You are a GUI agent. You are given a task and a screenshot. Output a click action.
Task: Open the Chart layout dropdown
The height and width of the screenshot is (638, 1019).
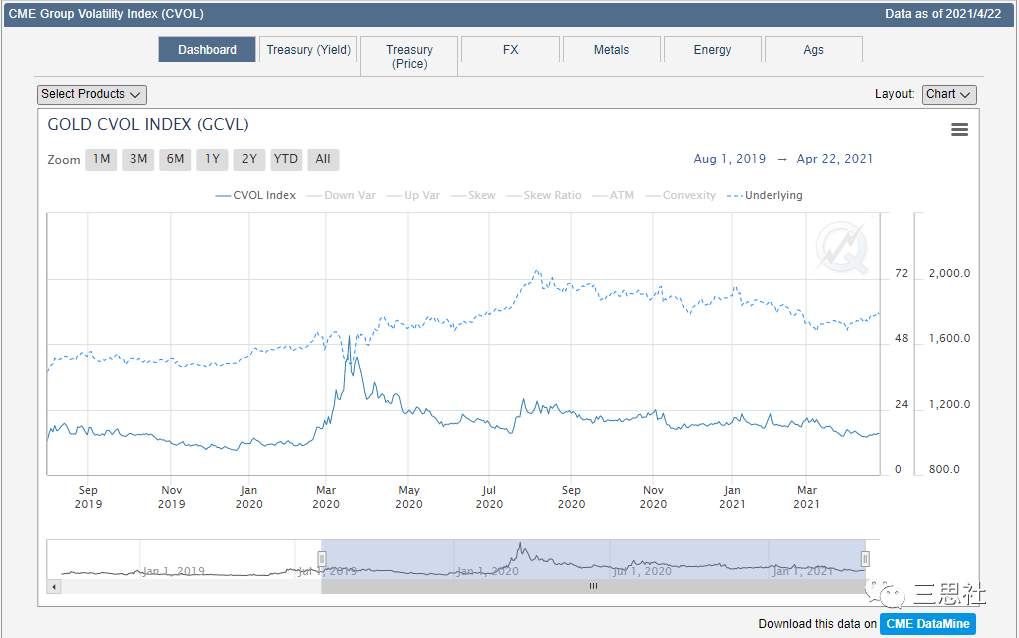point(949,94)
